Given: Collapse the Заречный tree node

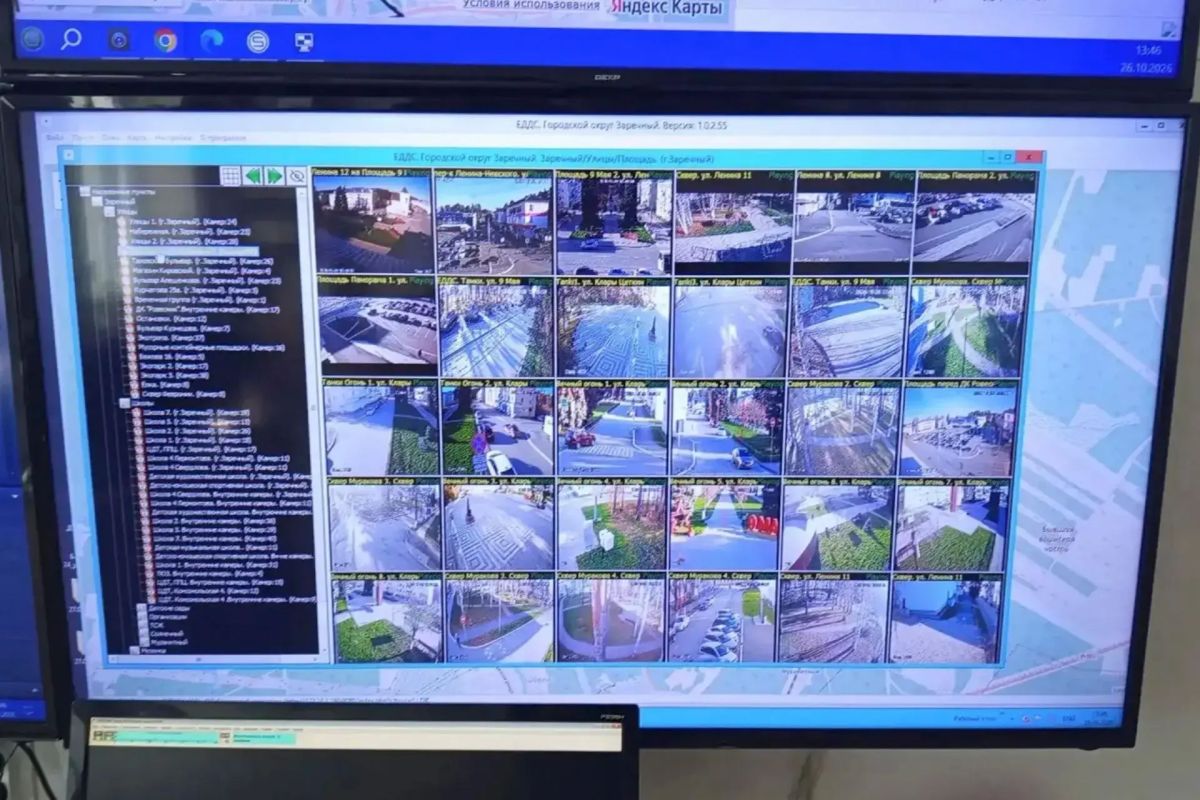Looking at the screenshot, I should click(97, 202).
